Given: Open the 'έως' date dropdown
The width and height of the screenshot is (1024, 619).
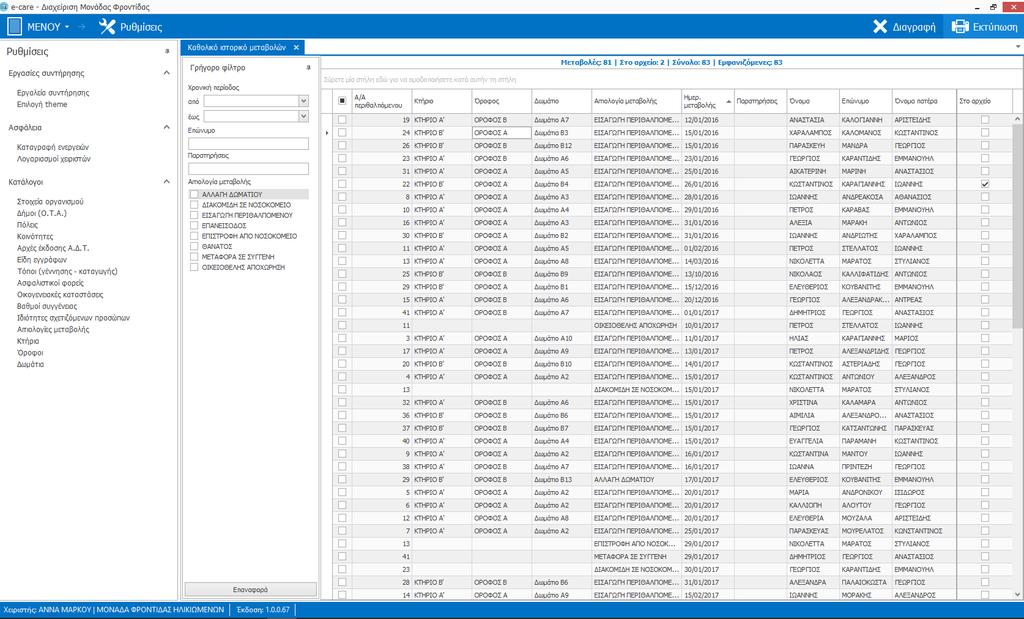Looking at the screenshot, I should pos(303,116).
